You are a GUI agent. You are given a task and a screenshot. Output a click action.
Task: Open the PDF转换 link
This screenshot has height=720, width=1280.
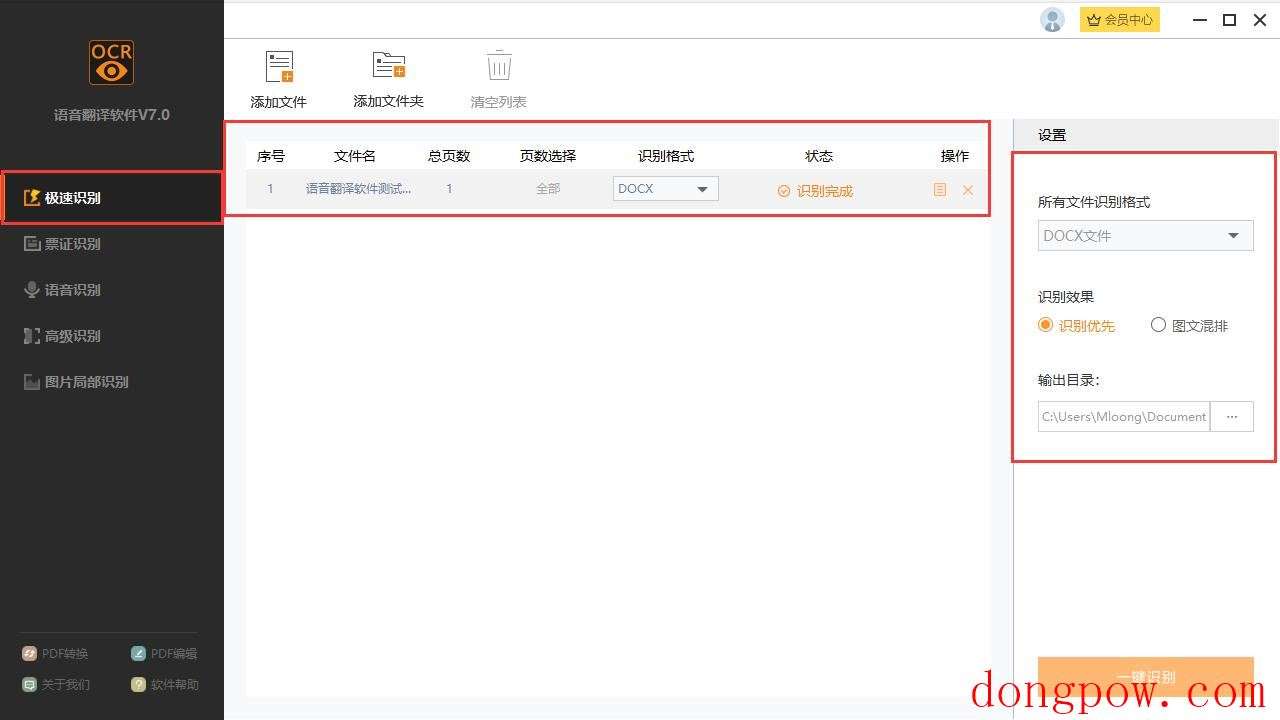(56, 654)
